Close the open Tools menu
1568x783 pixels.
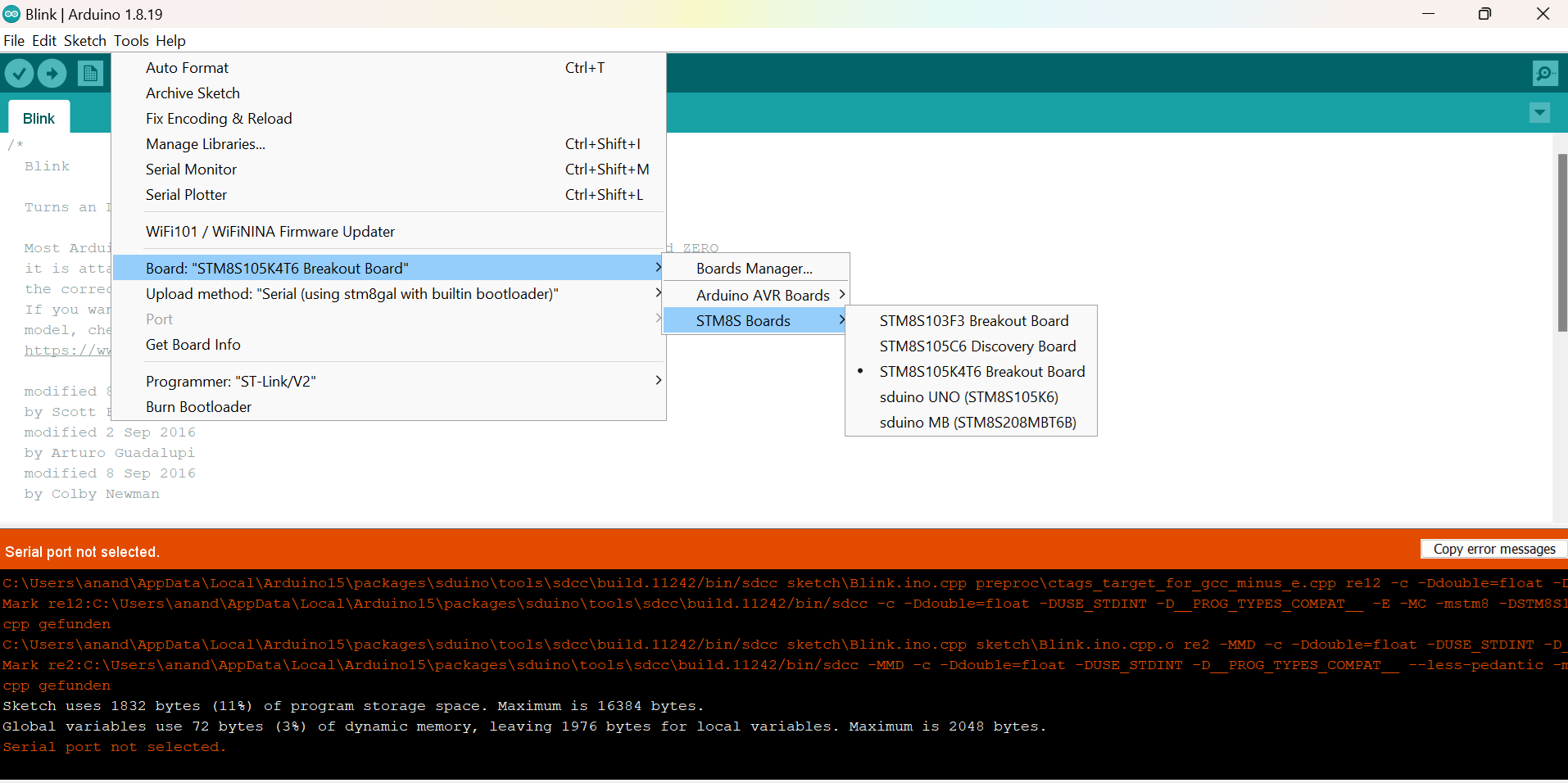(131, 41)
